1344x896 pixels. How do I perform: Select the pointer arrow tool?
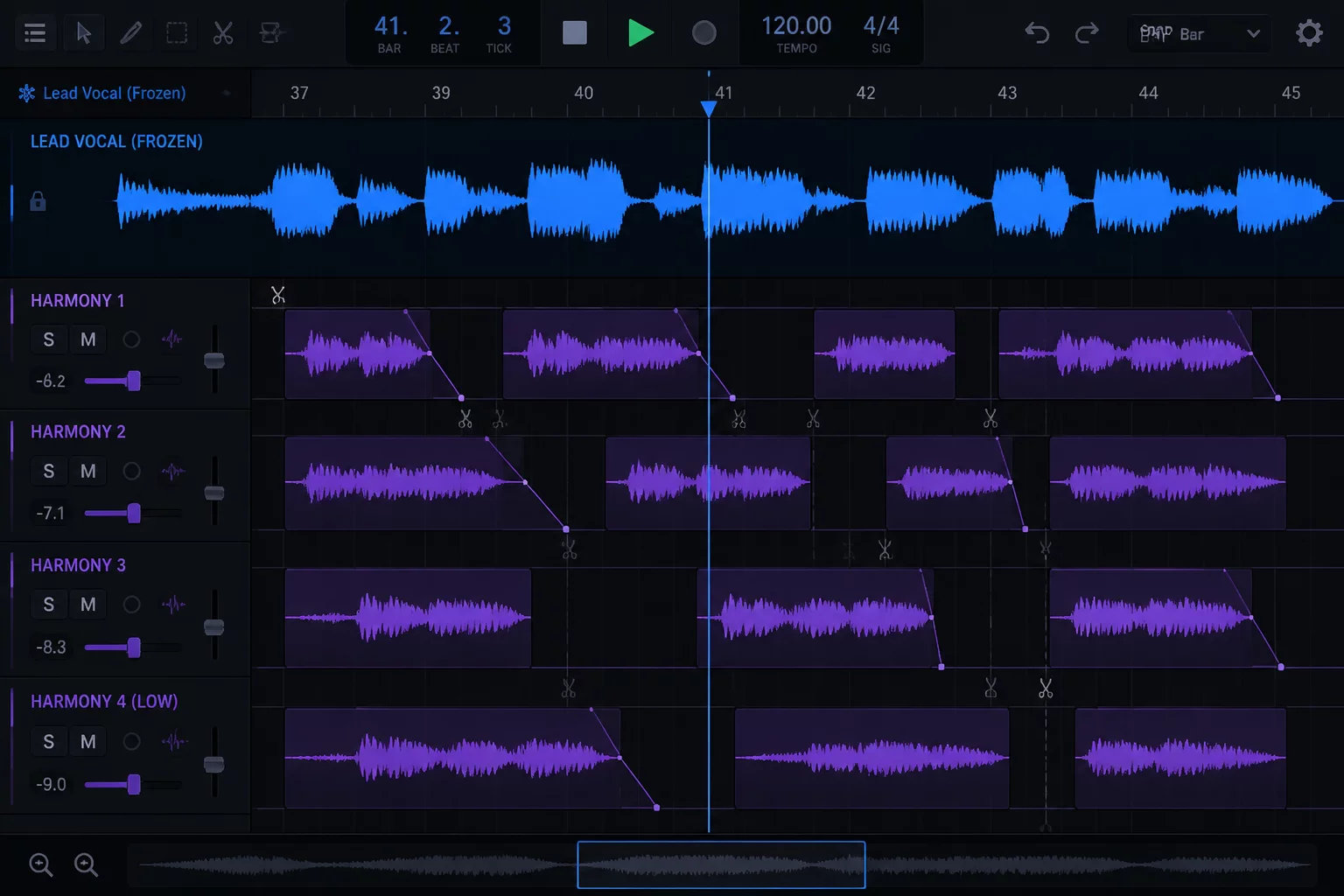[x=84, y=33]
